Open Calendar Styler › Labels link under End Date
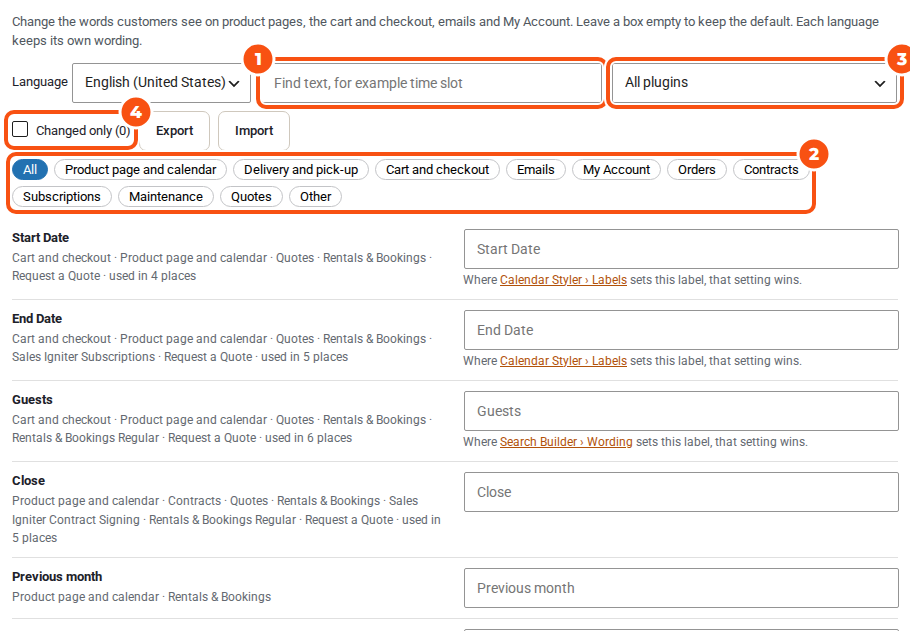The height and width of the screenshot is (631, 910). pyautogui.click(x=563, y=360)
